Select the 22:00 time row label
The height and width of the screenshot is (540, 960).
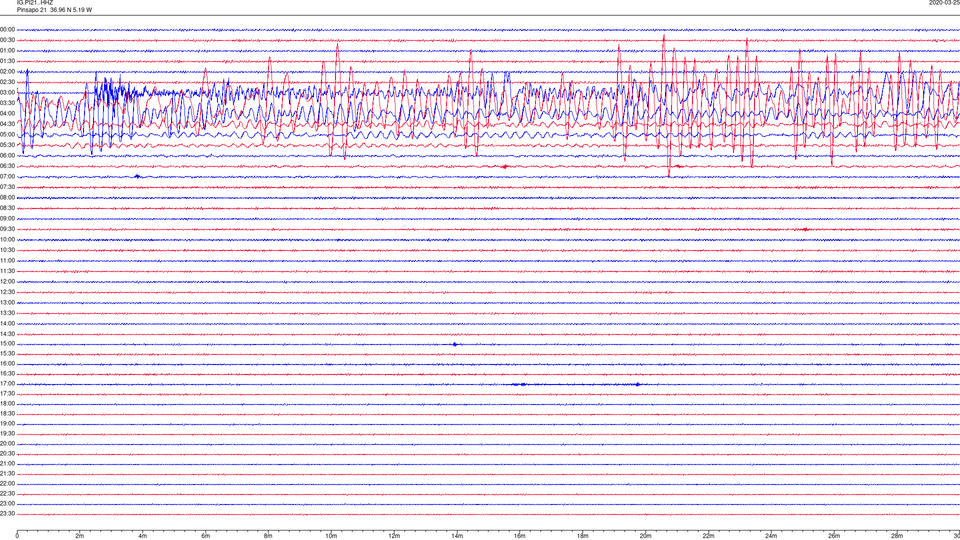(7, 484)
